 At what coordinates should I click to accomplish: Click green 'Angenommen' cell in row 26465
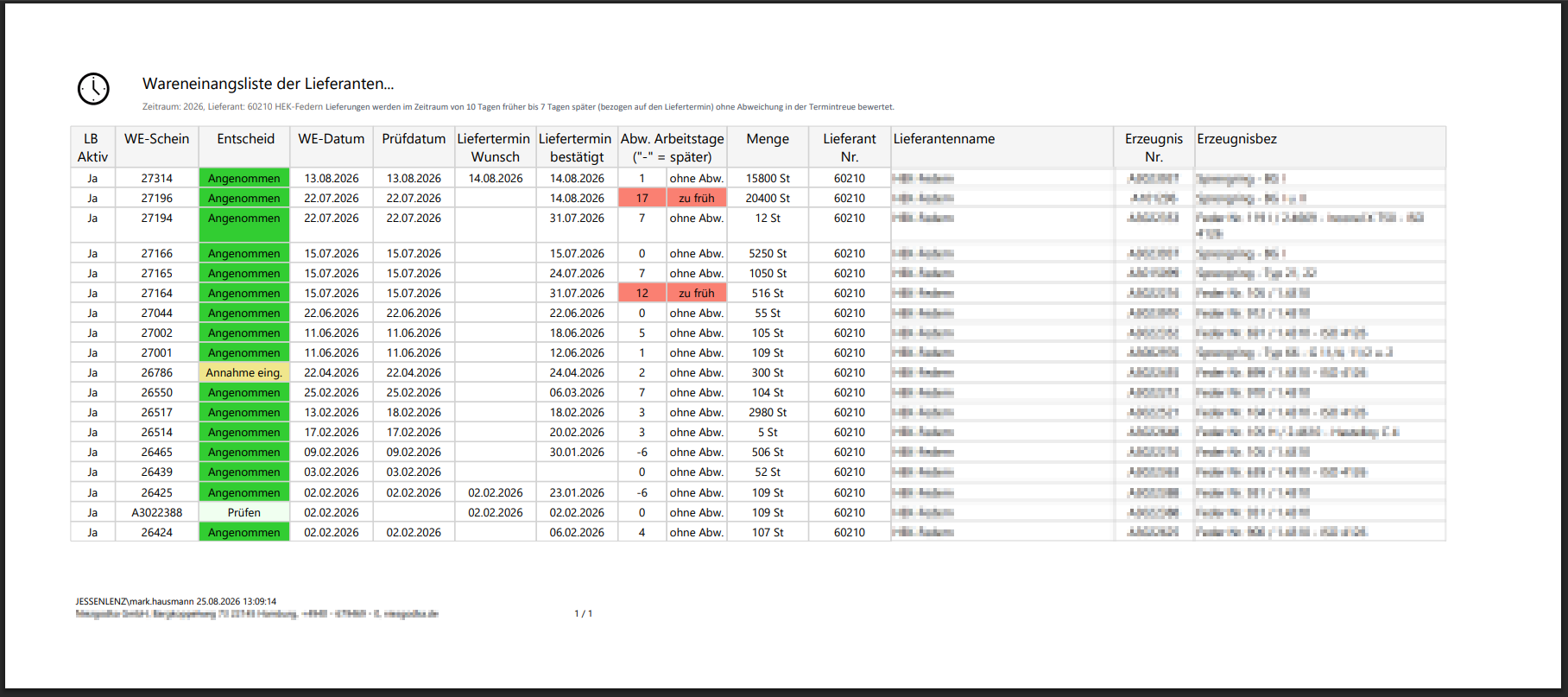(x=244, y=452)
